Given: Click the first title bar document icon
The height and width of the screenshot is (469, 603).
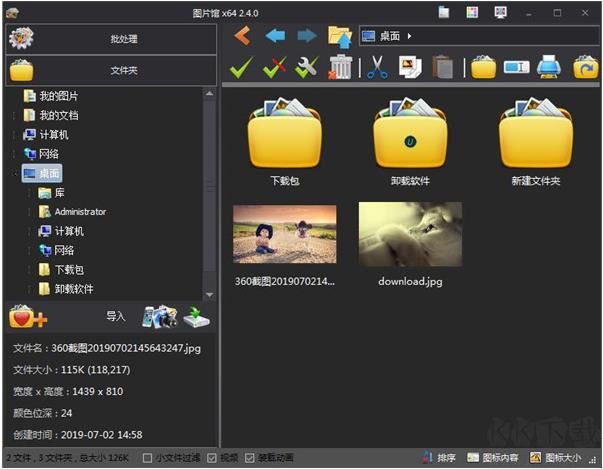Looking at the screenshot, I should click(x=444, y=13).
